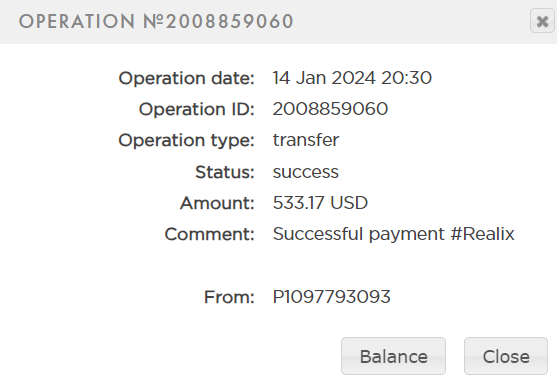
Task: Close the dialog with the X icon
Action: 542,21
